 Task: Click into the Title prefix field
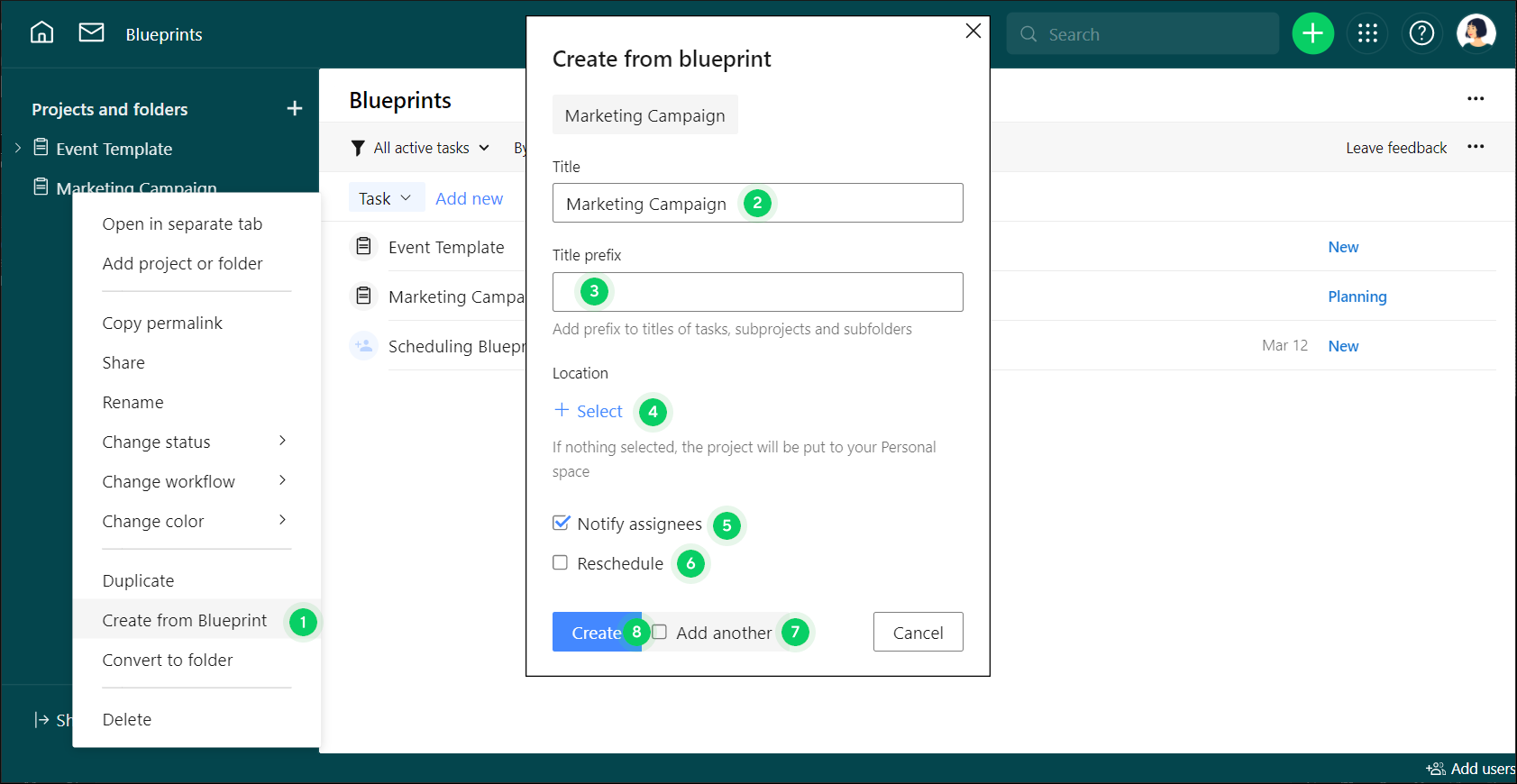pos(775,292)
